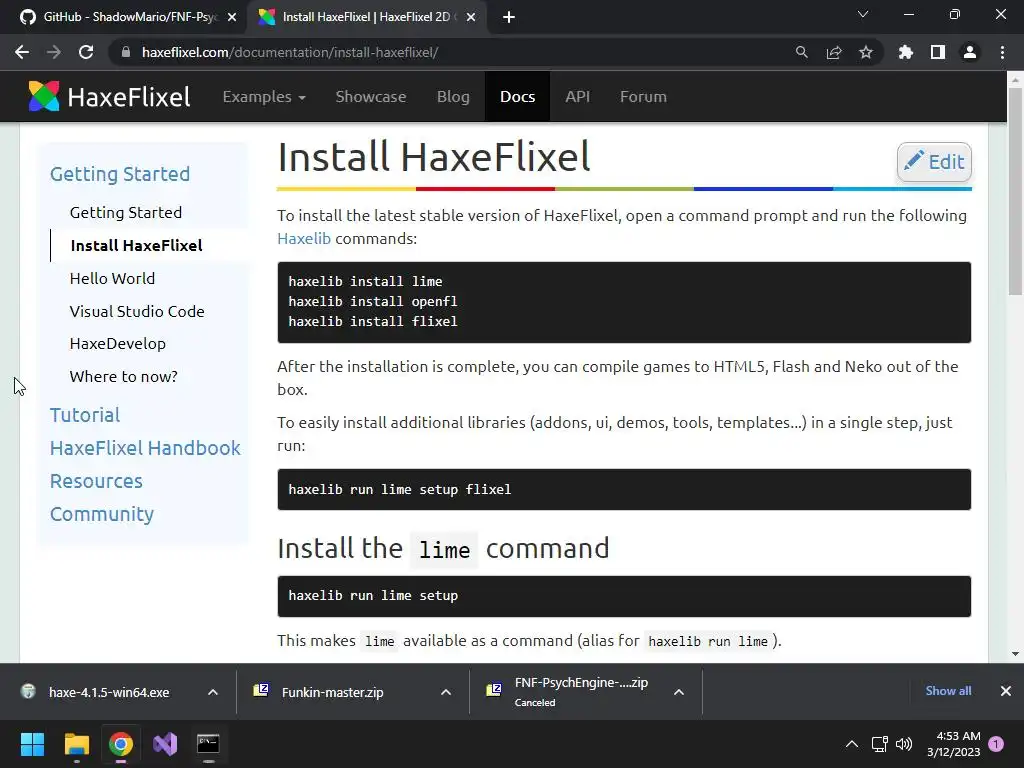The width and height of the screenshot is (1024, 768).
Task: Open the Showcase nav item
Action: 371,97
